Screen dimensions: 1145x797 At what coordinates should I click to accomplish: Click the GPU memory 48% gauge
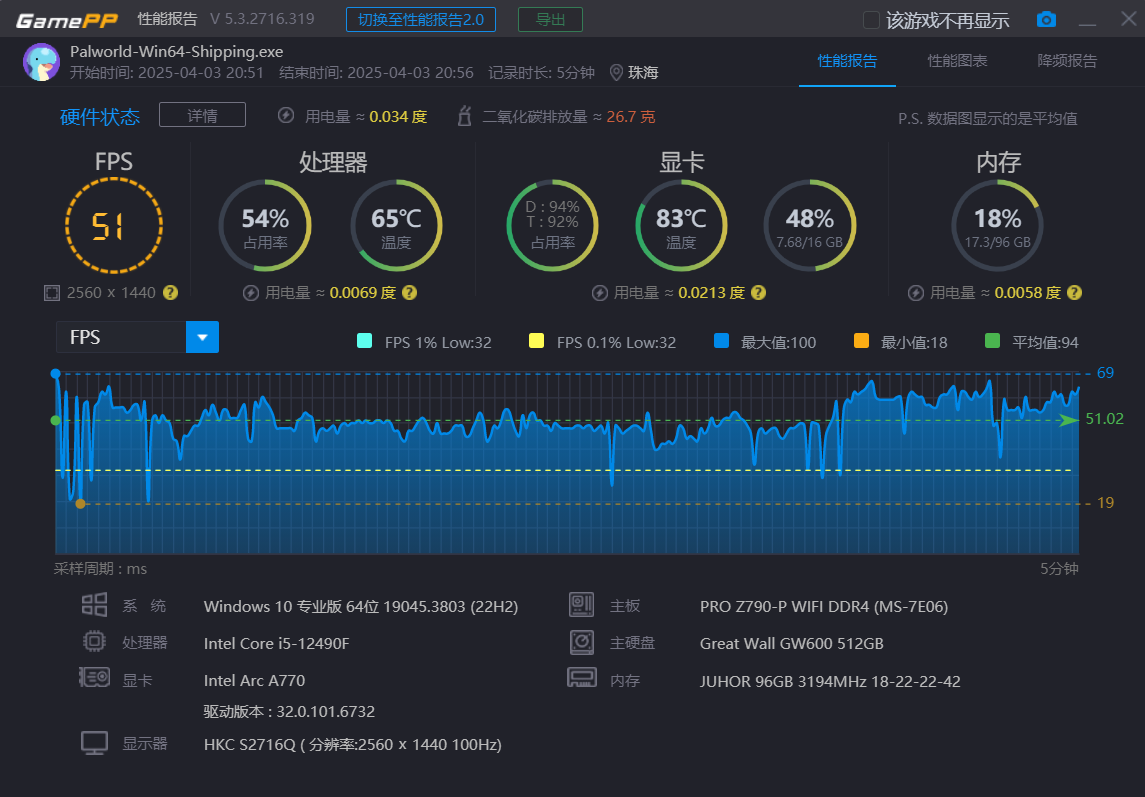point(810,225)
